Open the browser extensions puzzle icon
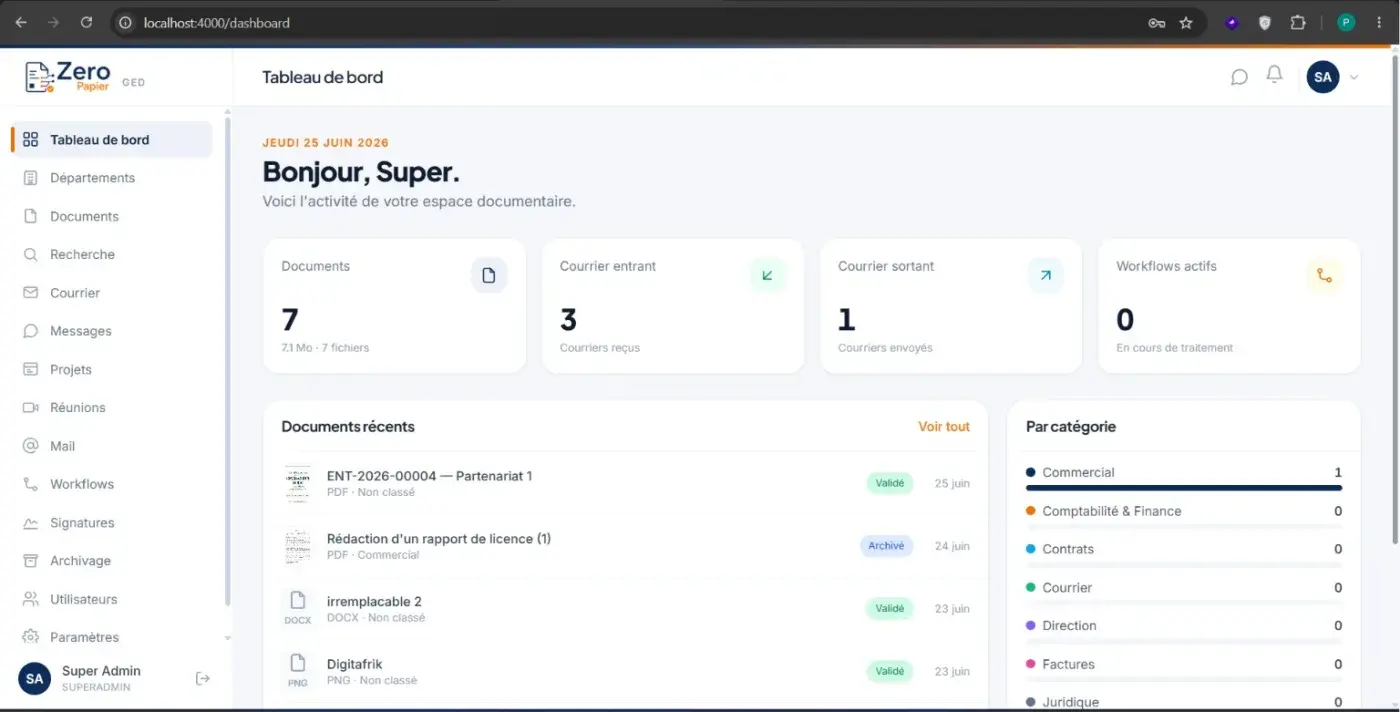 1298,23
